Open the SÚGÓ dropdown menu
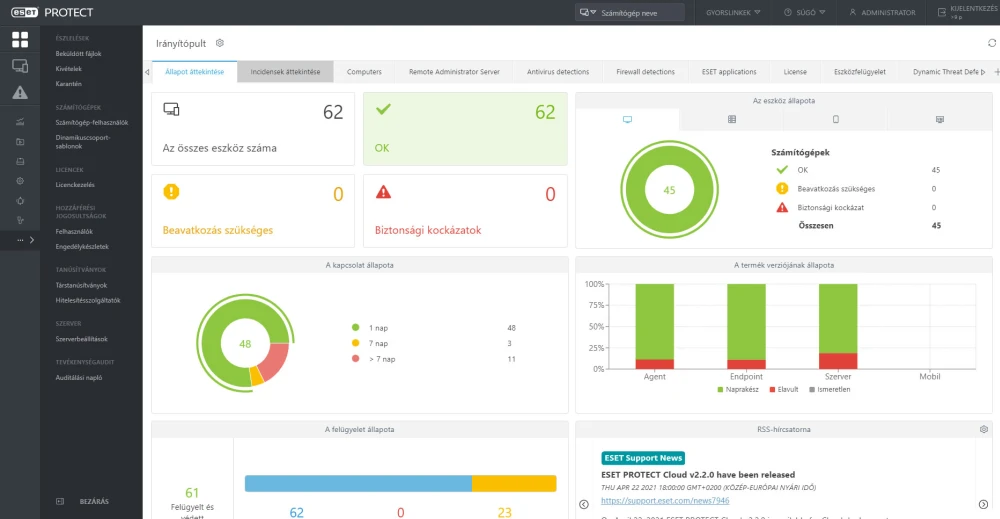This screenshot has width=1000, height=519. [x=804, y=12]
